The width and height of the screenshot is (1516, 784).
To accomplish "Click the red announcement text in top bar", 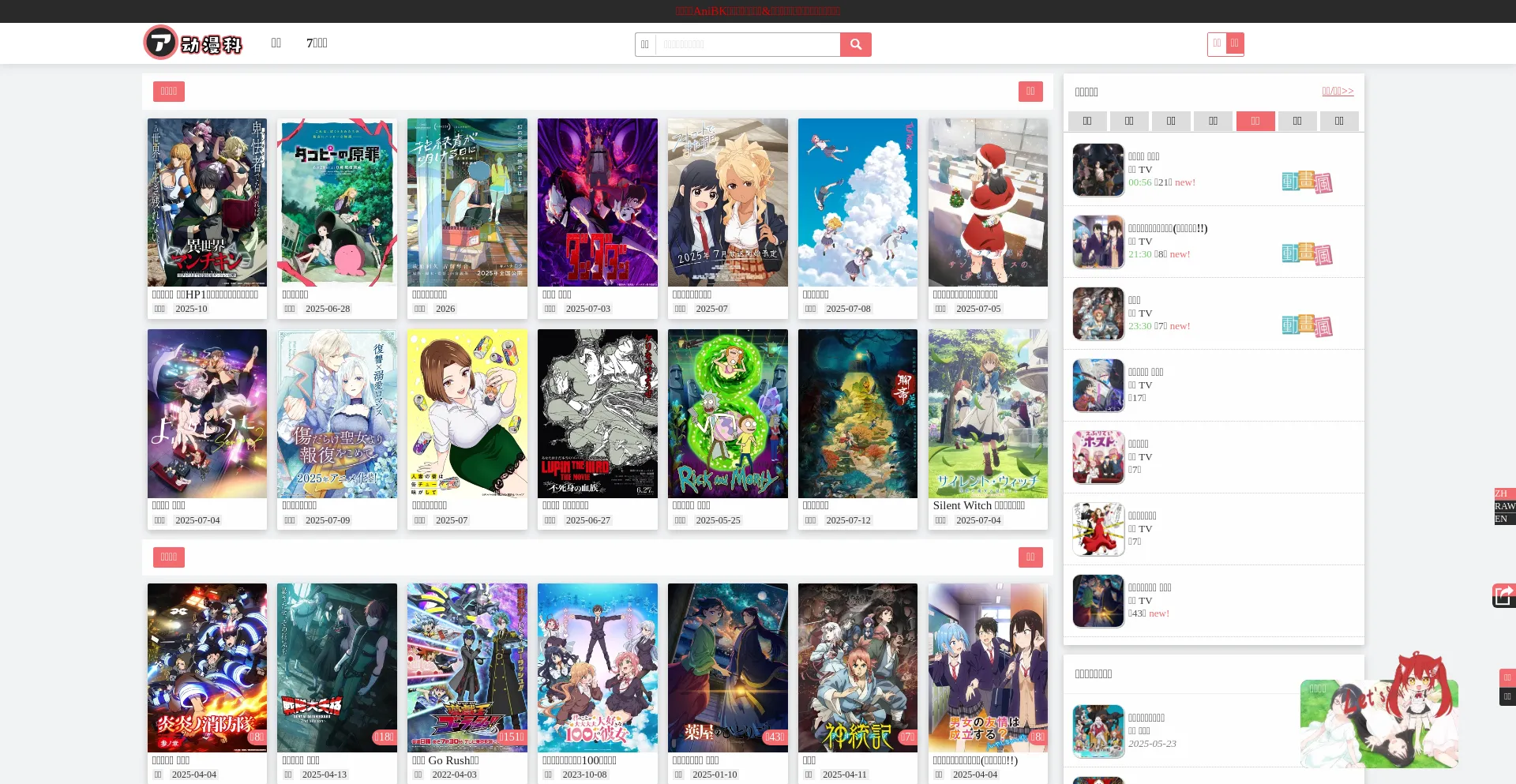I will click(x=757, y=11).
